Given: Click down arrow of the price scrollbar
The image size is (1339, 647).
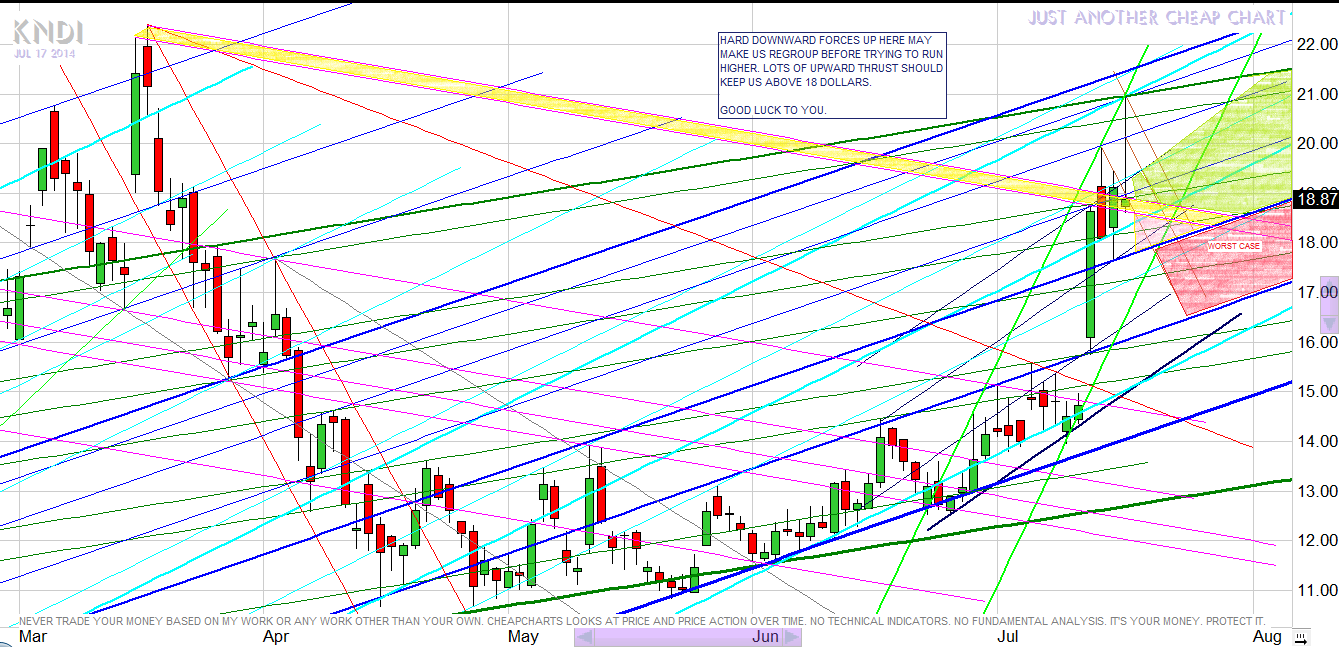Looking at the screenshot, I should [x=1329, y=323].
